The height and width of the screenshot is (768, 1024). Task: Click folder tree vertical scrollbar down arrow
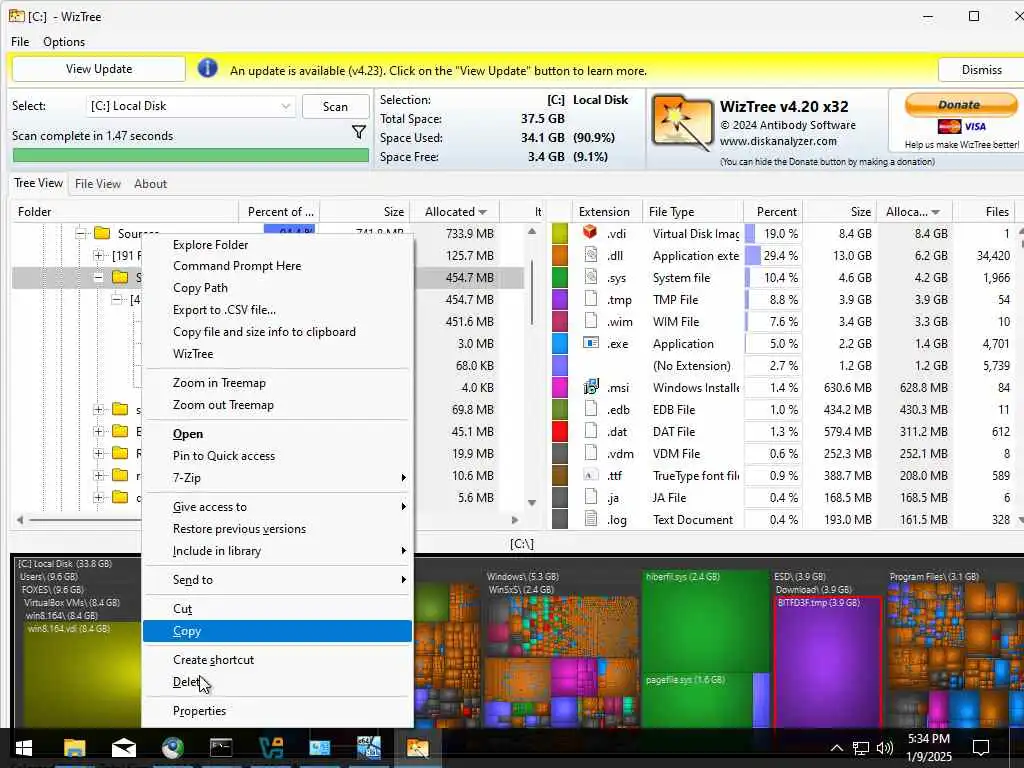pyautogui.click(x=532, y=502)
